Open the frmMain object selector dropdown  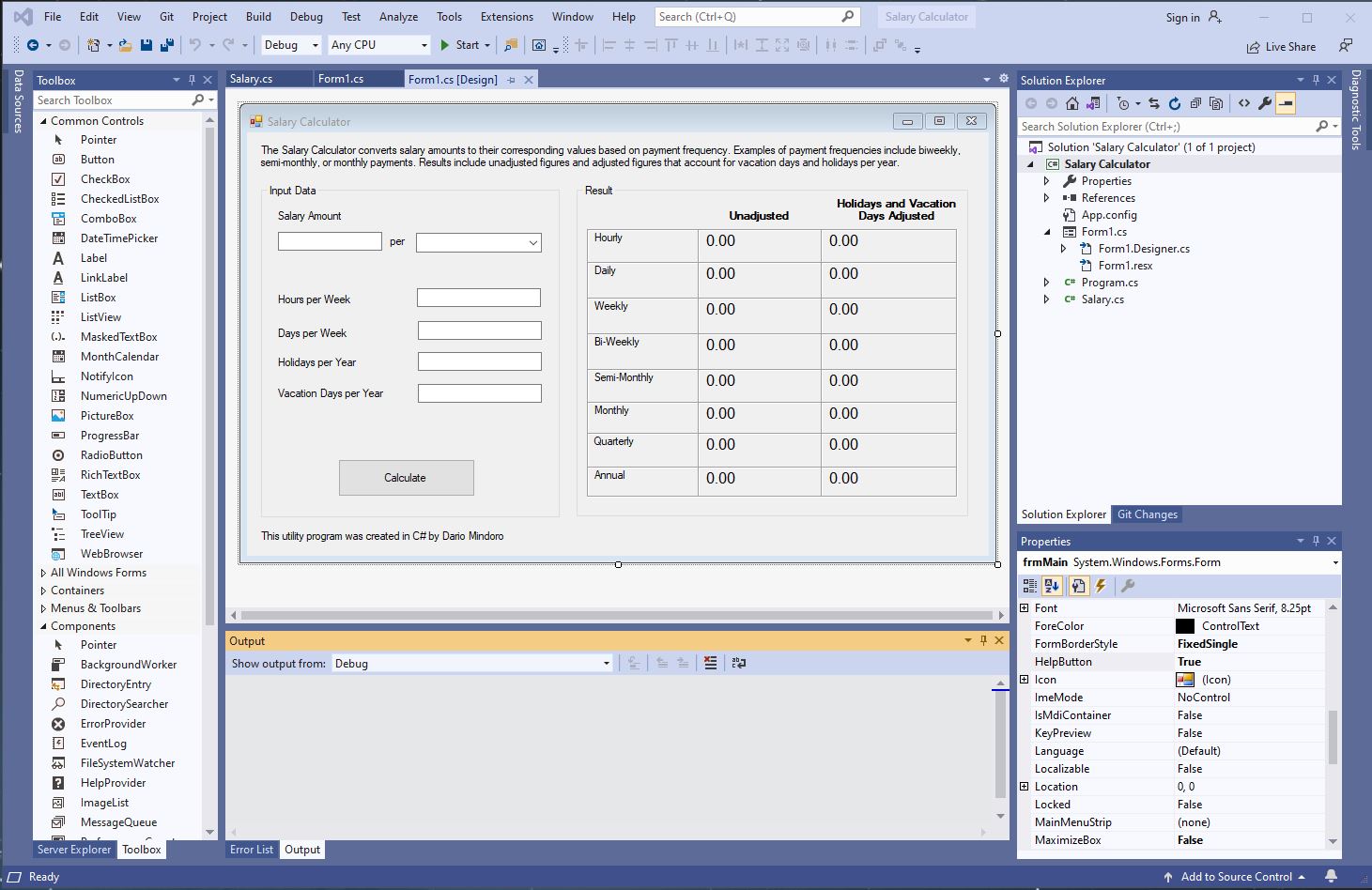[1334, 562]
